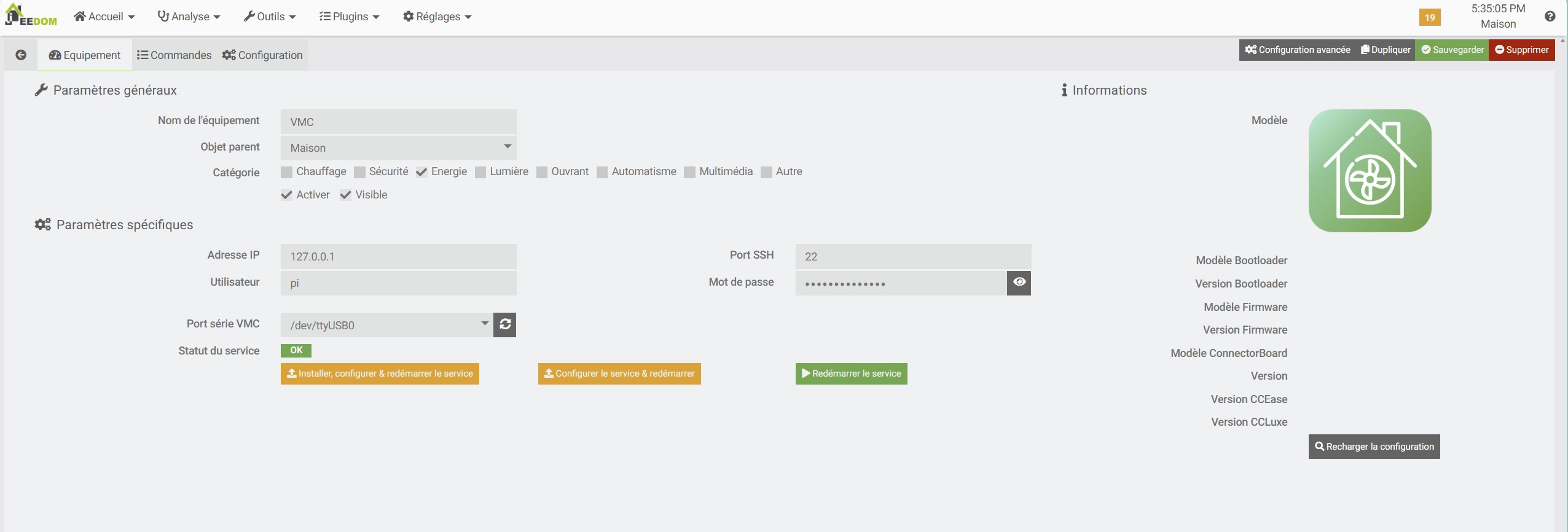1568x532 pixels.
Task: Uncheck the Energie category checkbox
Action: (421, 172)
